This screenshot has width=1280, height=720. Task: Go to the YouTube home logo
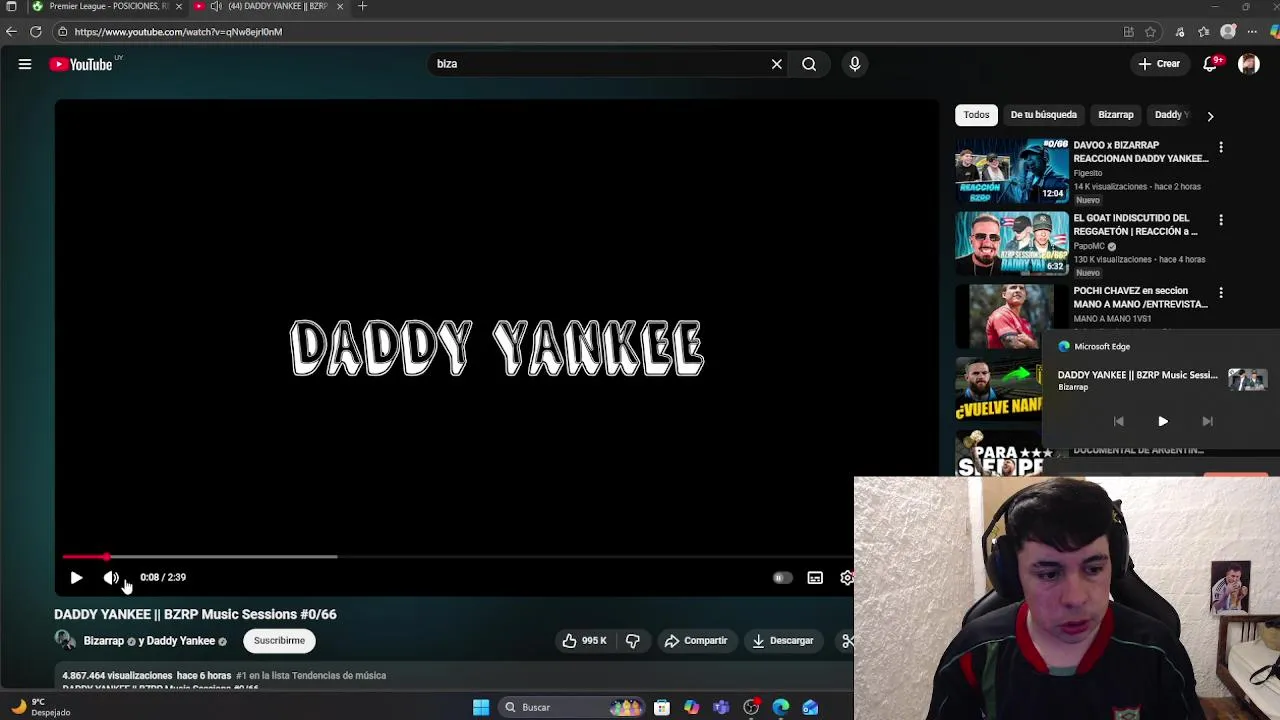point(82,64)
